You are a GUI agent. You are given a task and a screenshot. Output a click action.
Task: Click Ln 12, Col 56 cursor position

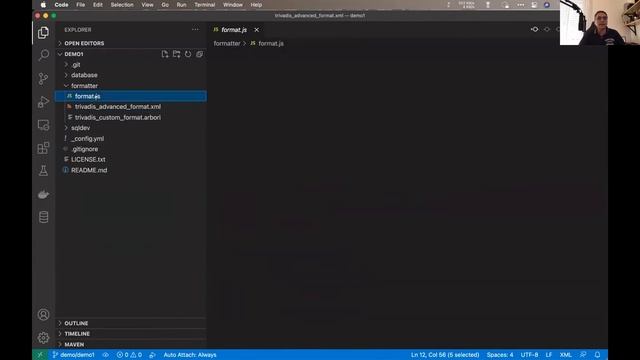pos(445,355)
